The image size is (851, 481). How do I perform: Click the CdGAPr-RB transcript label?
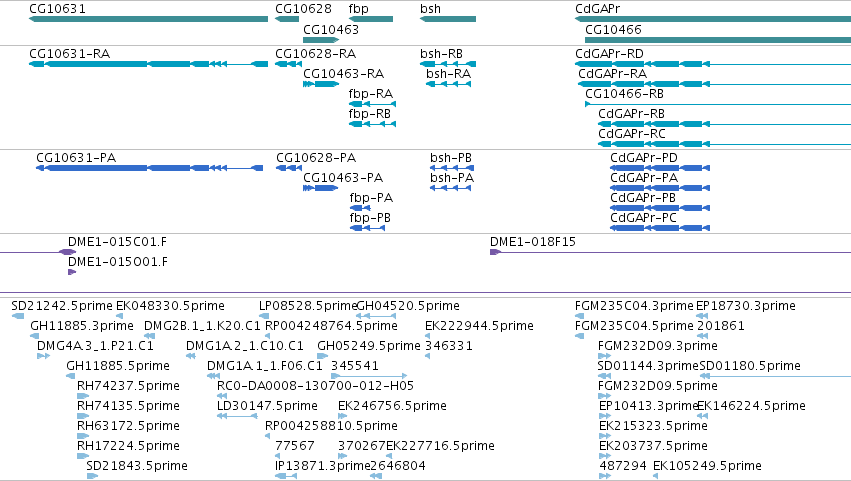pos(631,114)
